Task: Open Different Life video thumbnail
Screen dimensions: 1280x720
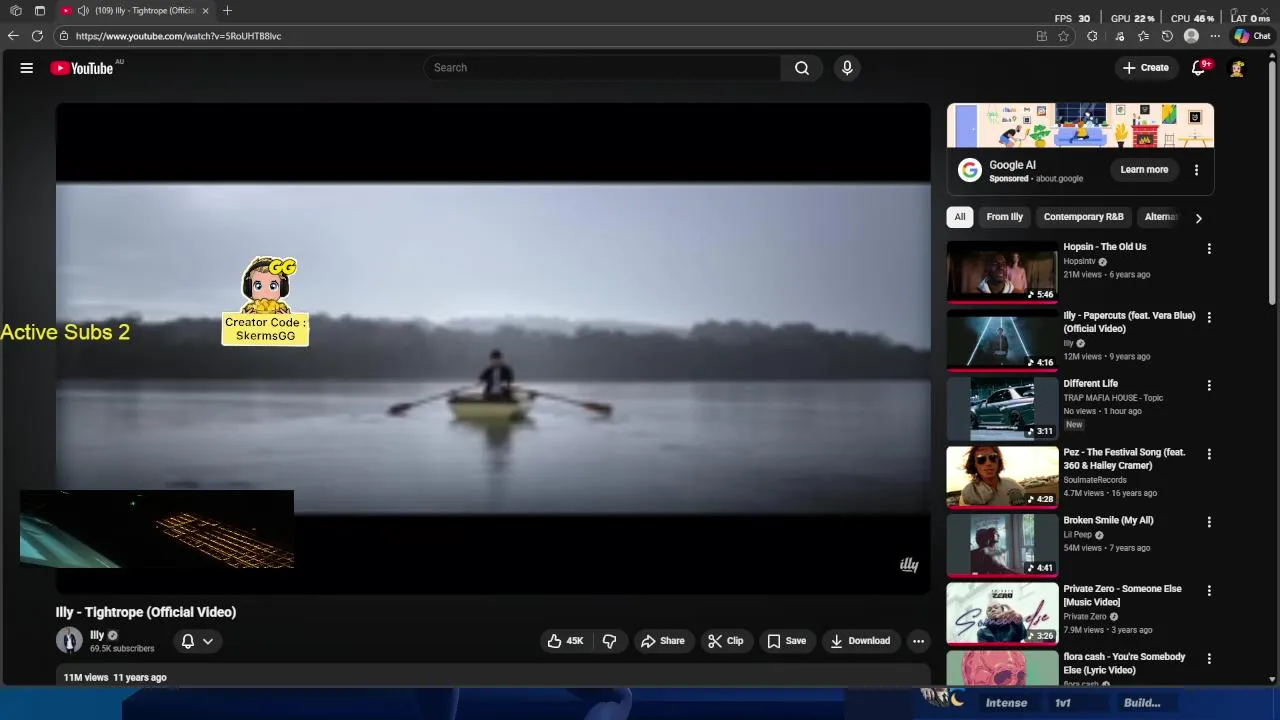Action: [1002, 408]
